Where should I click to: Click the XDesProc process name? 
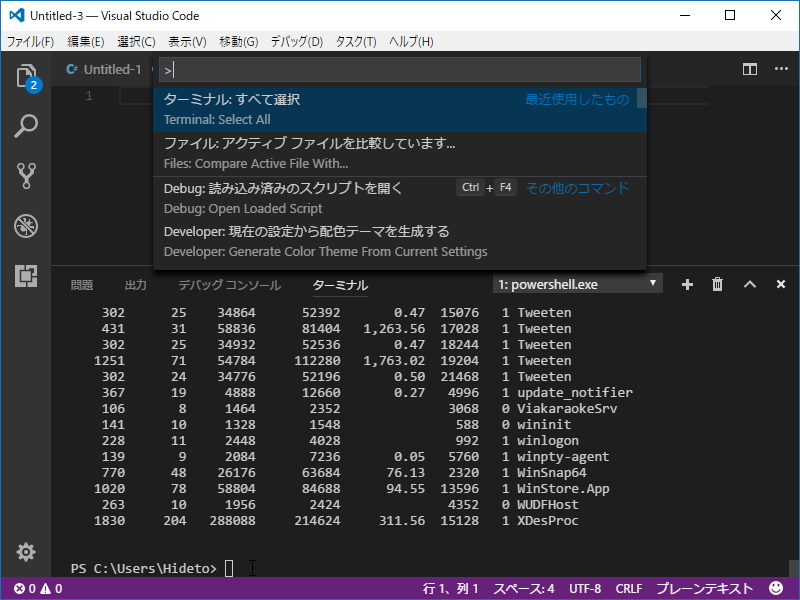pyautogui.click(x=548, y=520)
